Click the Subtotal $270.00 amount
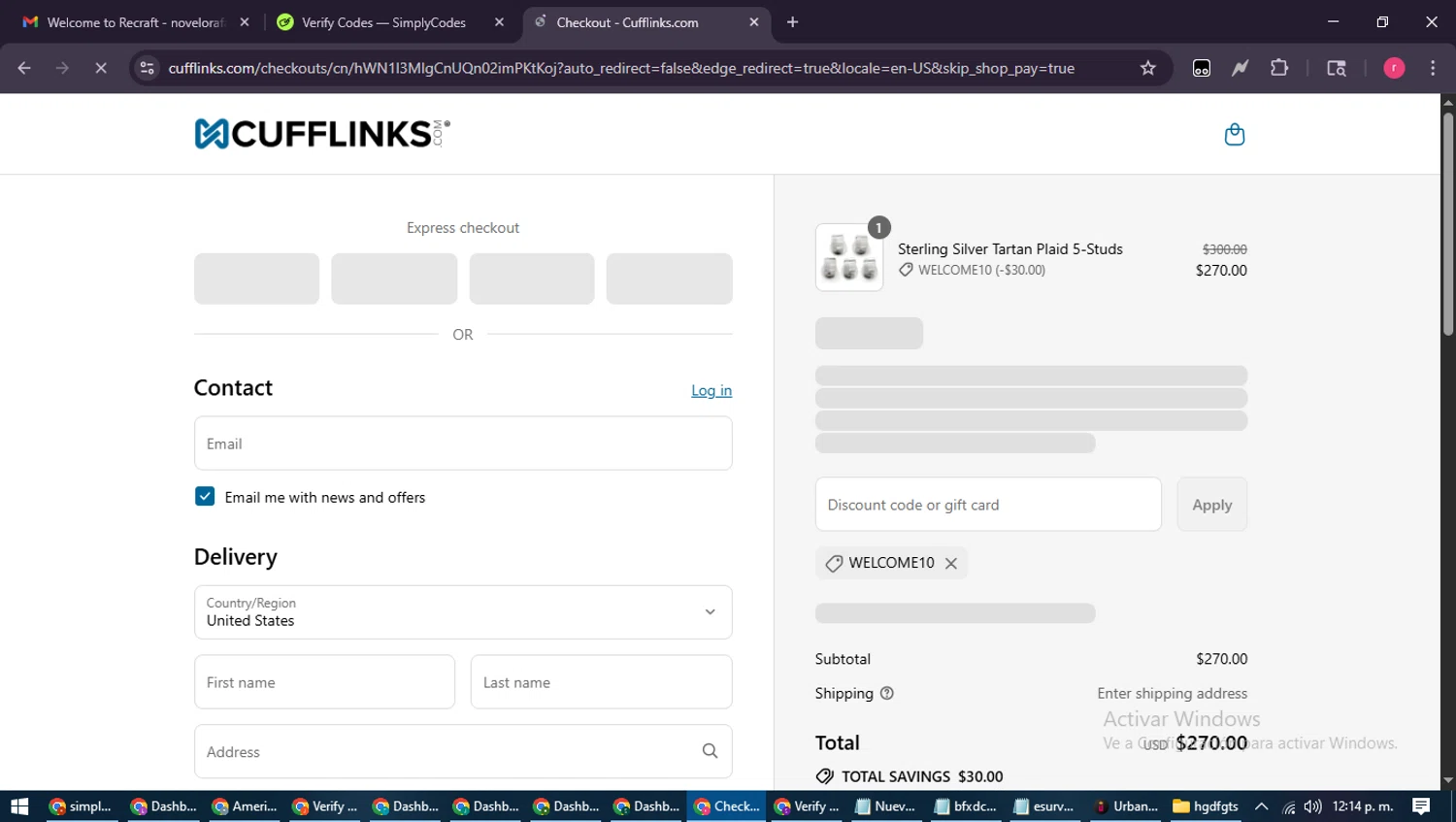Viewport: 1456px width, 822px height. click(x=1221, y=659)
